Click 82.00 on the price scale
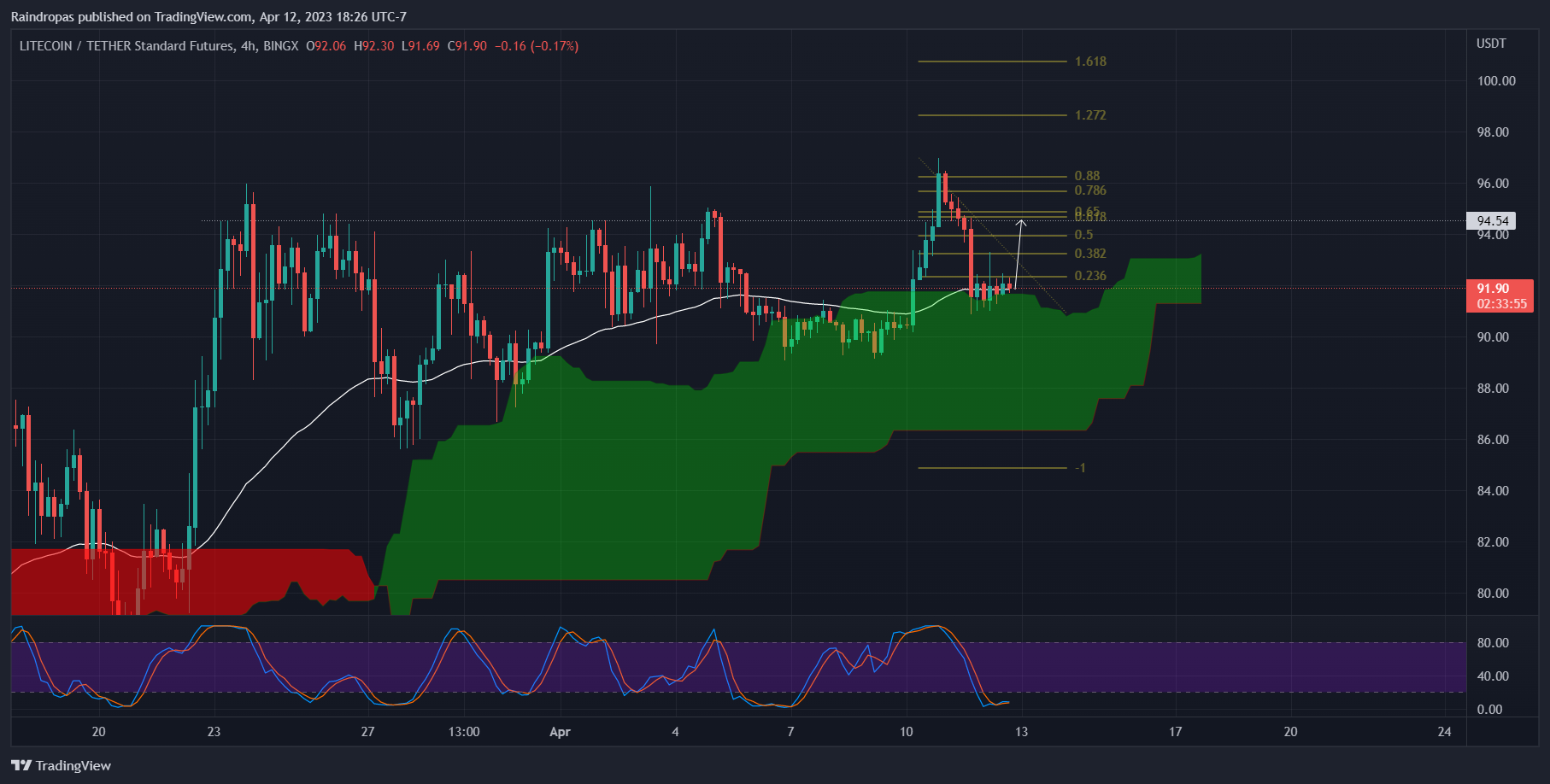Viewport: 1550px width, 784px height. point(1493,542)
